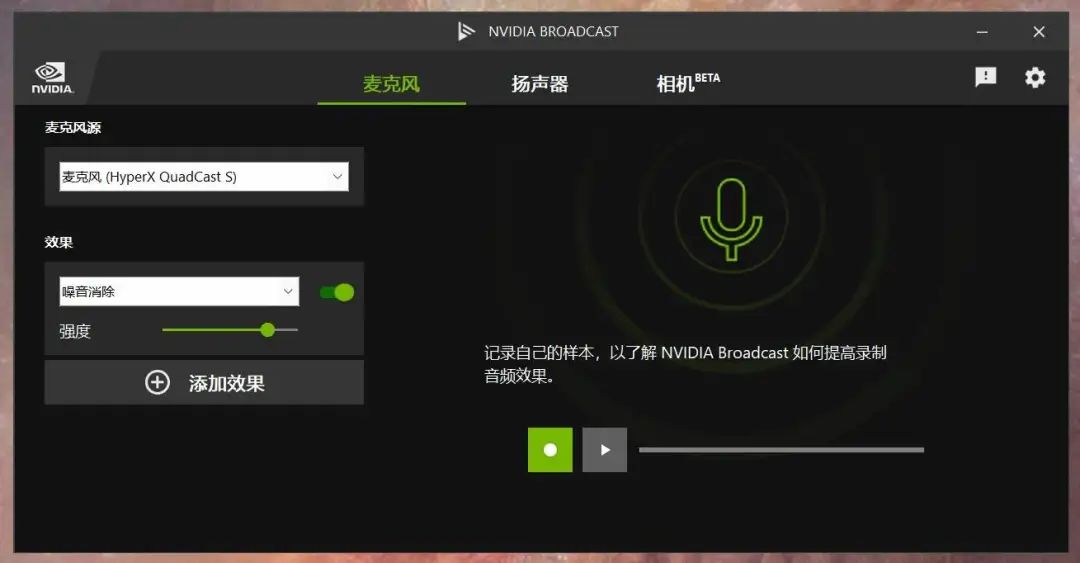Open the 麦克风 (HyperX QuadCast S) source dropdown
The width and height of the screenshot is (1080, 563).
click(204, 176)
